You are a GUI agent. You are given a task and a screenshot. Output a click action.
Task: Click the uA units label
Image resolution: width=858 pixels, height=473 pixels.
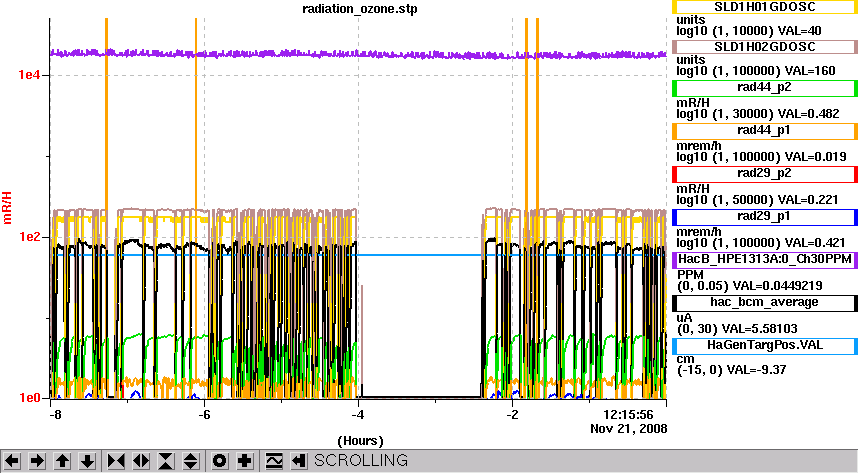[685, 318]
